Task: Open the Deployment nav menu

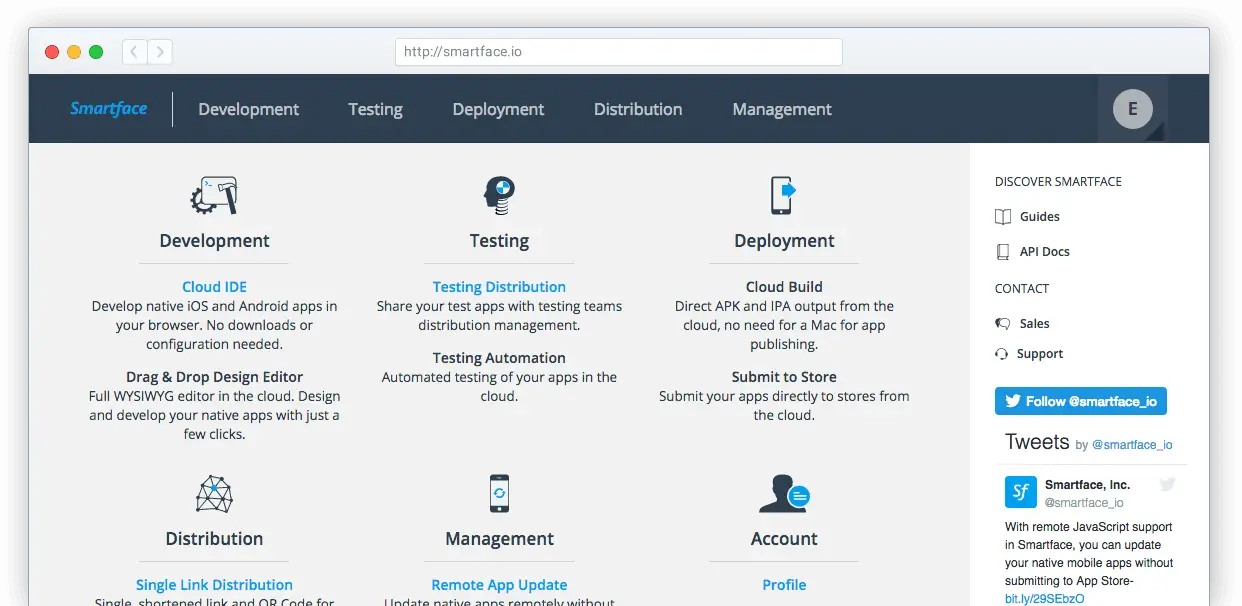Action: (499, 109)
